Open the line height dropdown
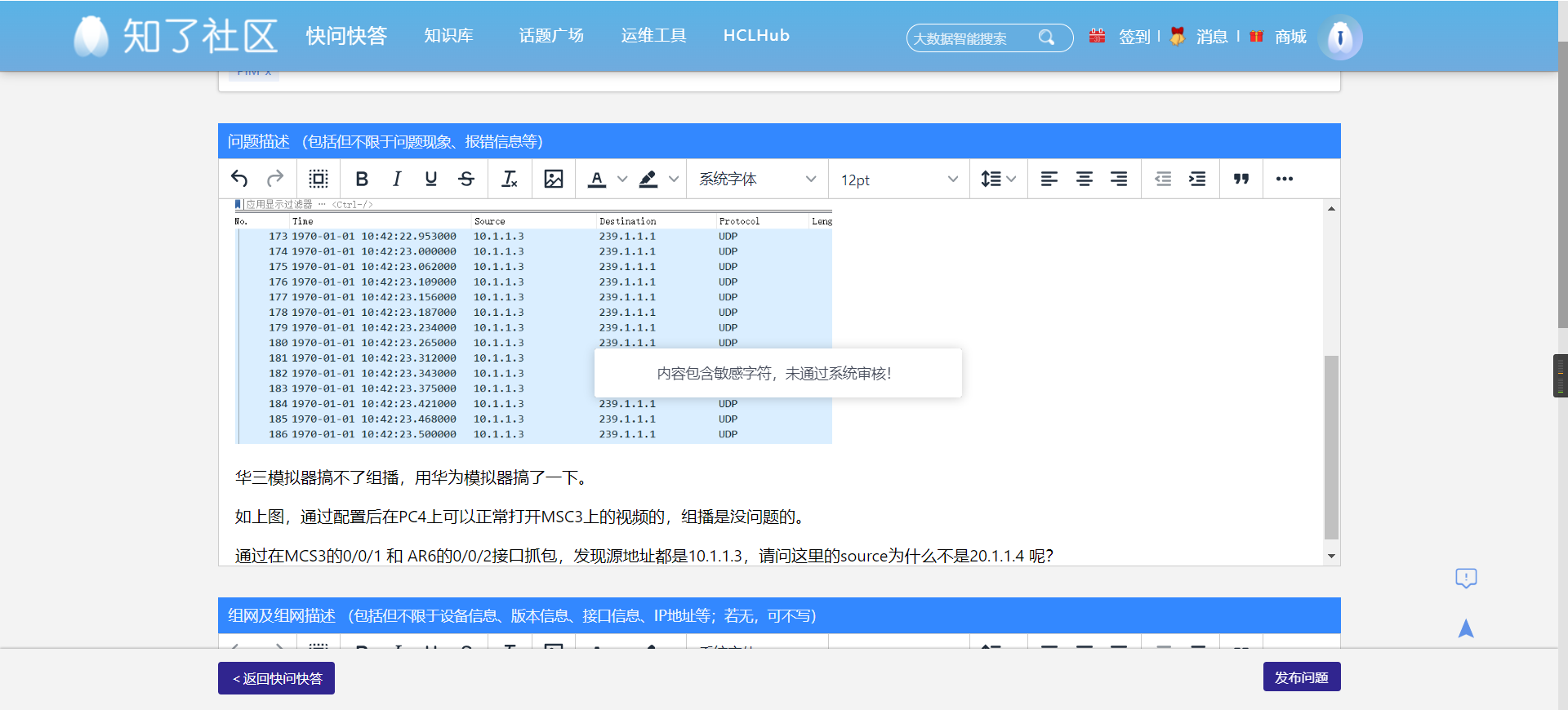Screen dimensions: 1568x710 998,179
